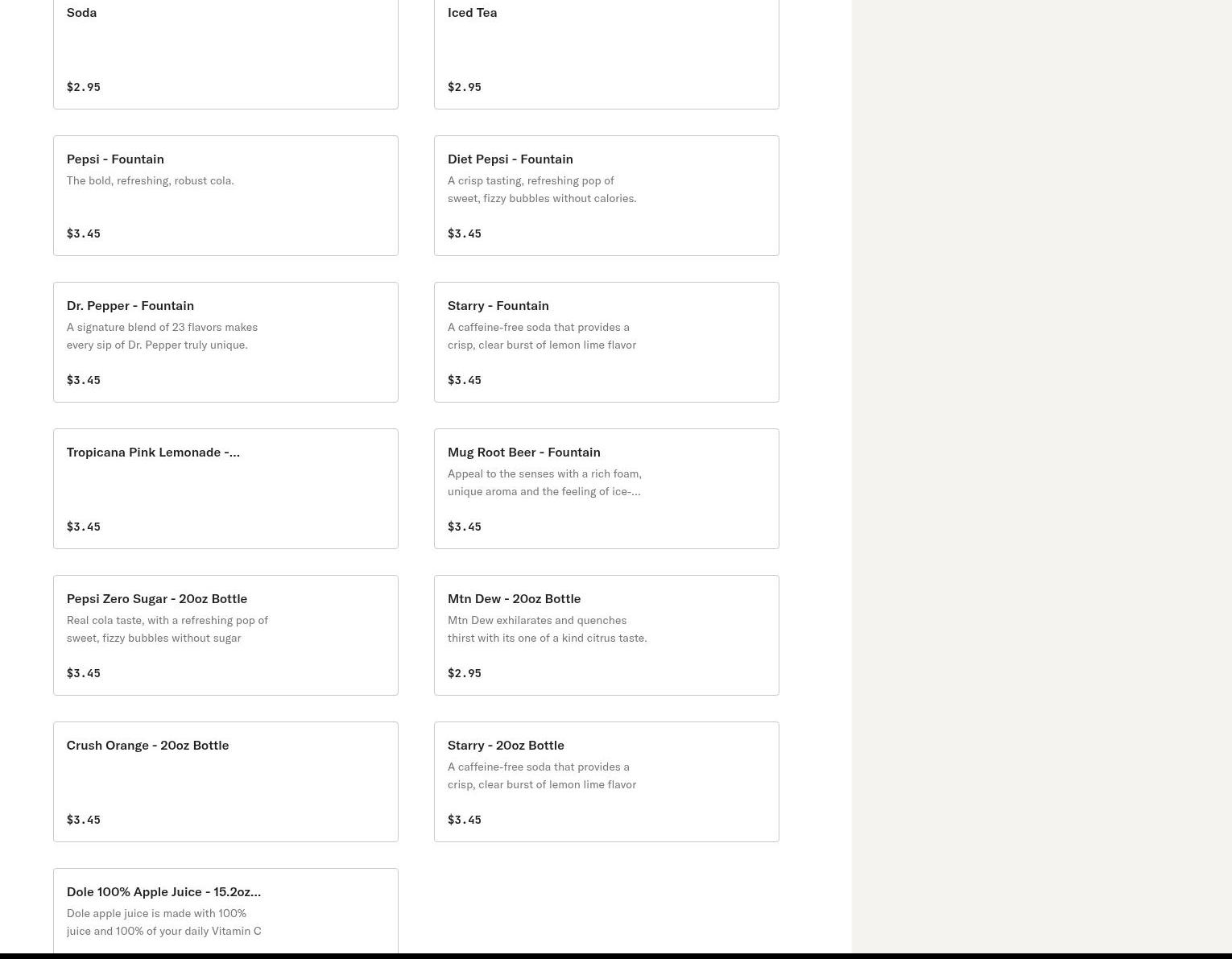Select the Mug Root Beer - Fountain card
Image resolution: width=1232 pixels, height=959 pixels.
(x=606, y=489)
